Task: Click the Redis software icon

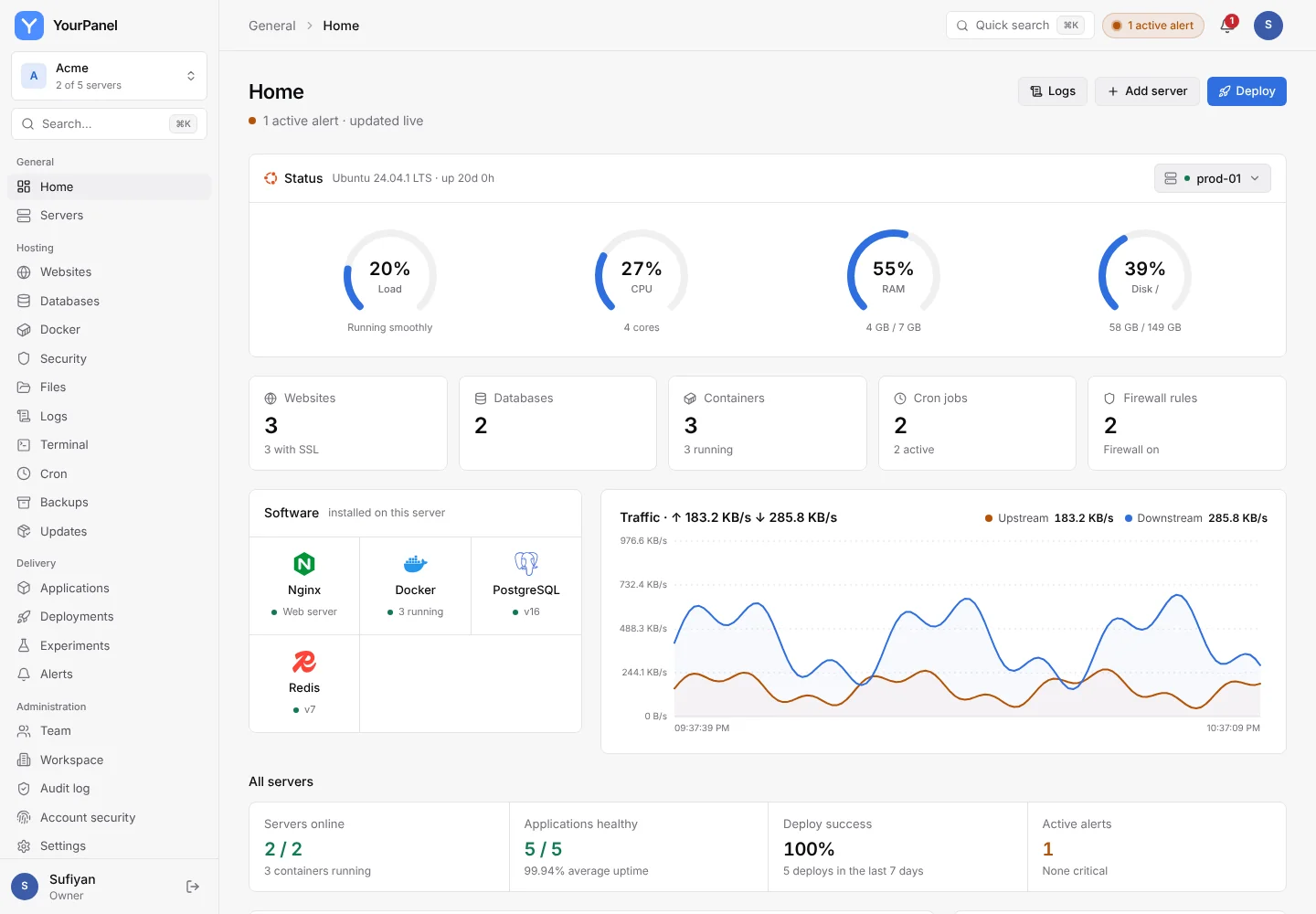Action: point(304,662)
